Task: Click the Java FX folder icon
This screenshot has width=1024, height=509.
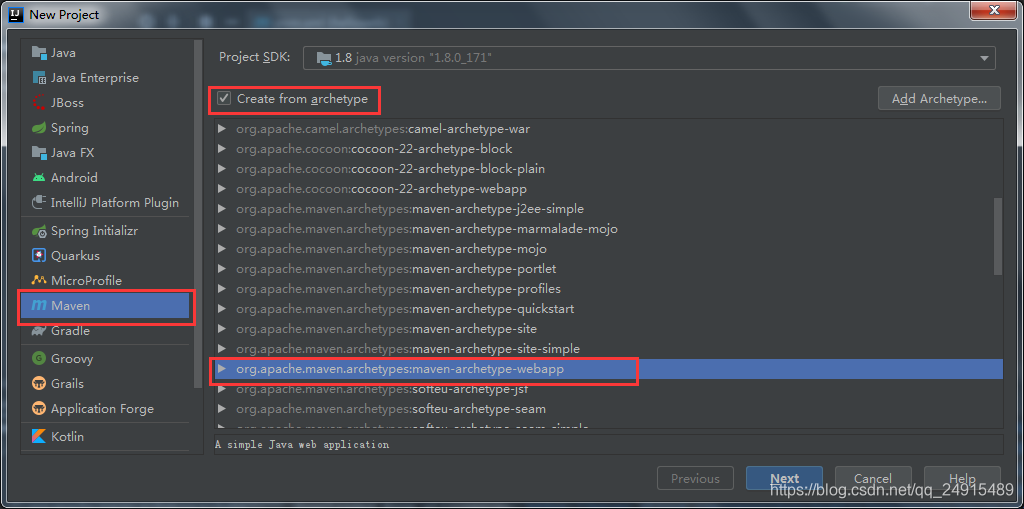Action: (x=39, y=152)
